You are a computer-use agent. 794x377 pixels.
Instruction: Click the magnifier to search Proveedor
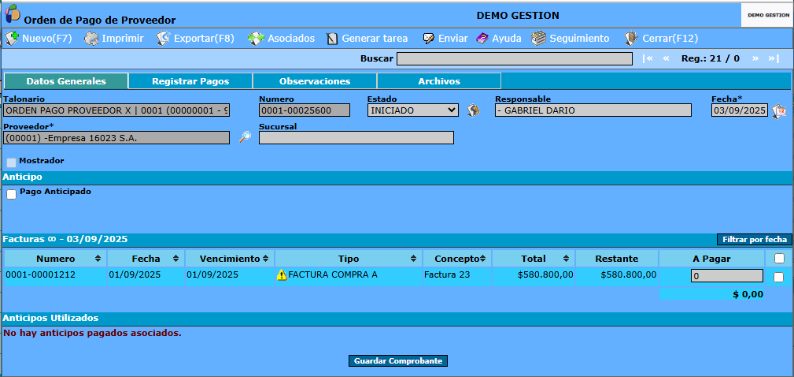[245, 137]
